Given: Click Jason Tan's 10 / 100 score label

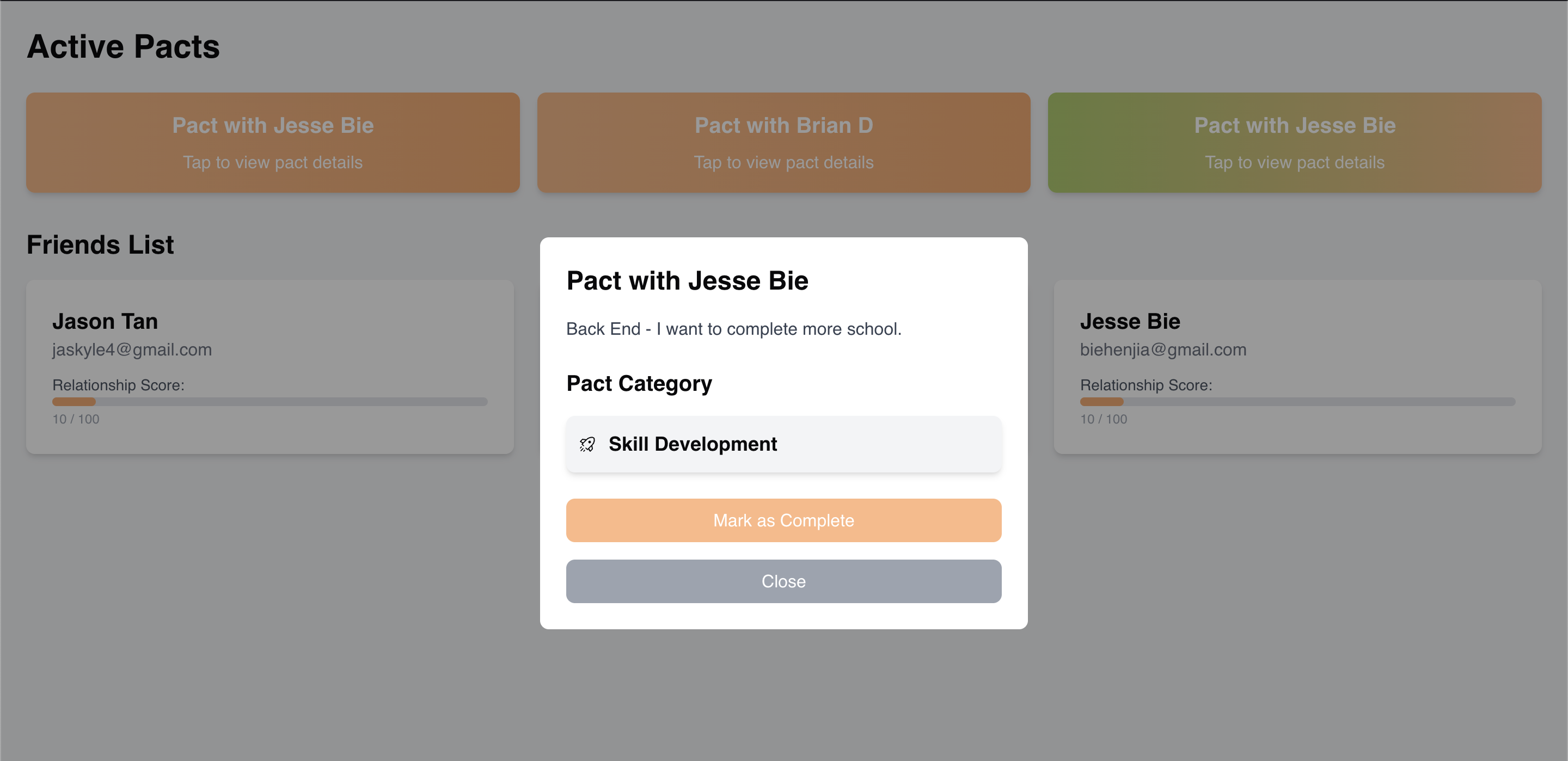Looking at the screenshot, I should pyautogui.click(x=76, y=419).
